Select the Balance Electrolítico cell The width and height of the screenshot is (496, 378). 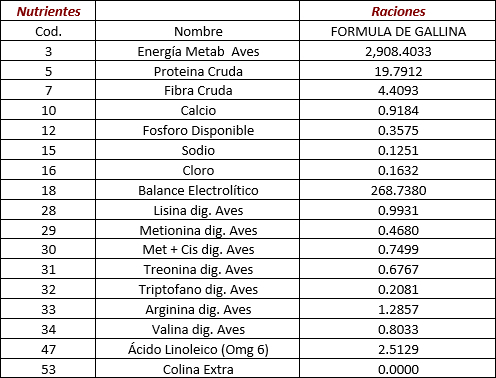198,190
